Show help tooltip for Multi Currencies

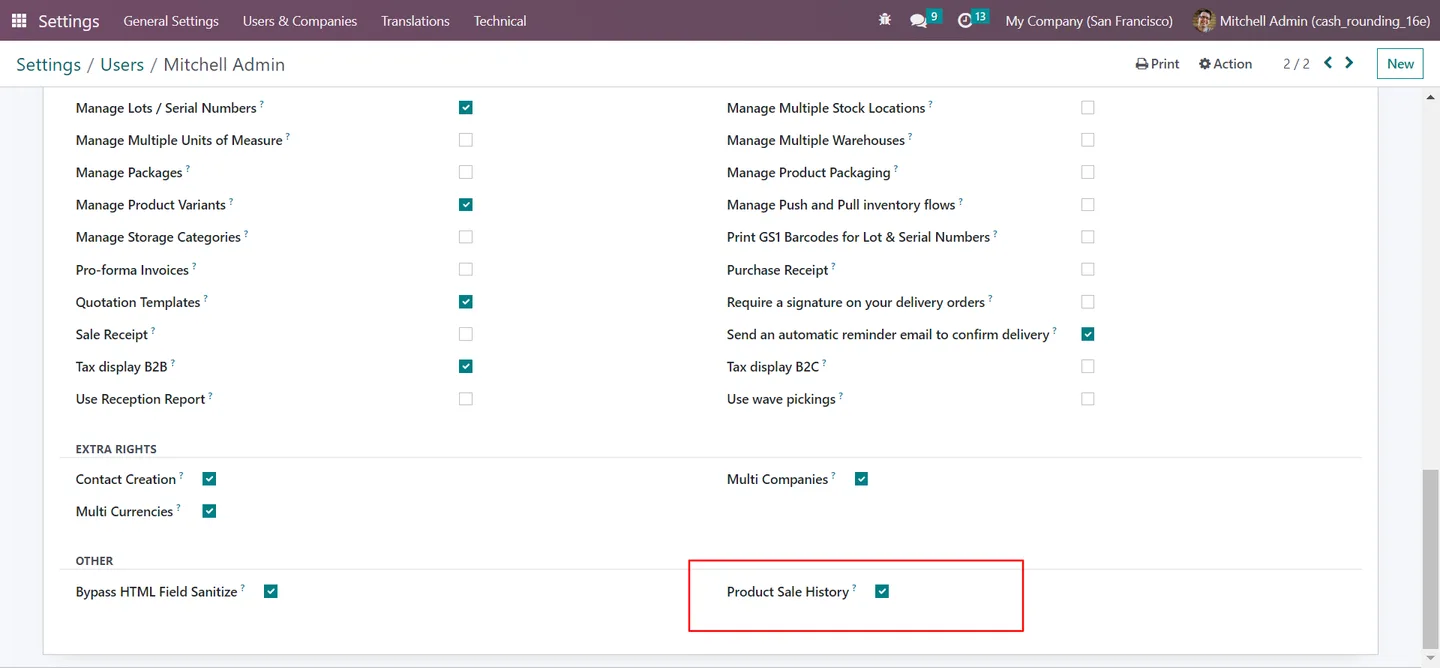pos(179,507)
